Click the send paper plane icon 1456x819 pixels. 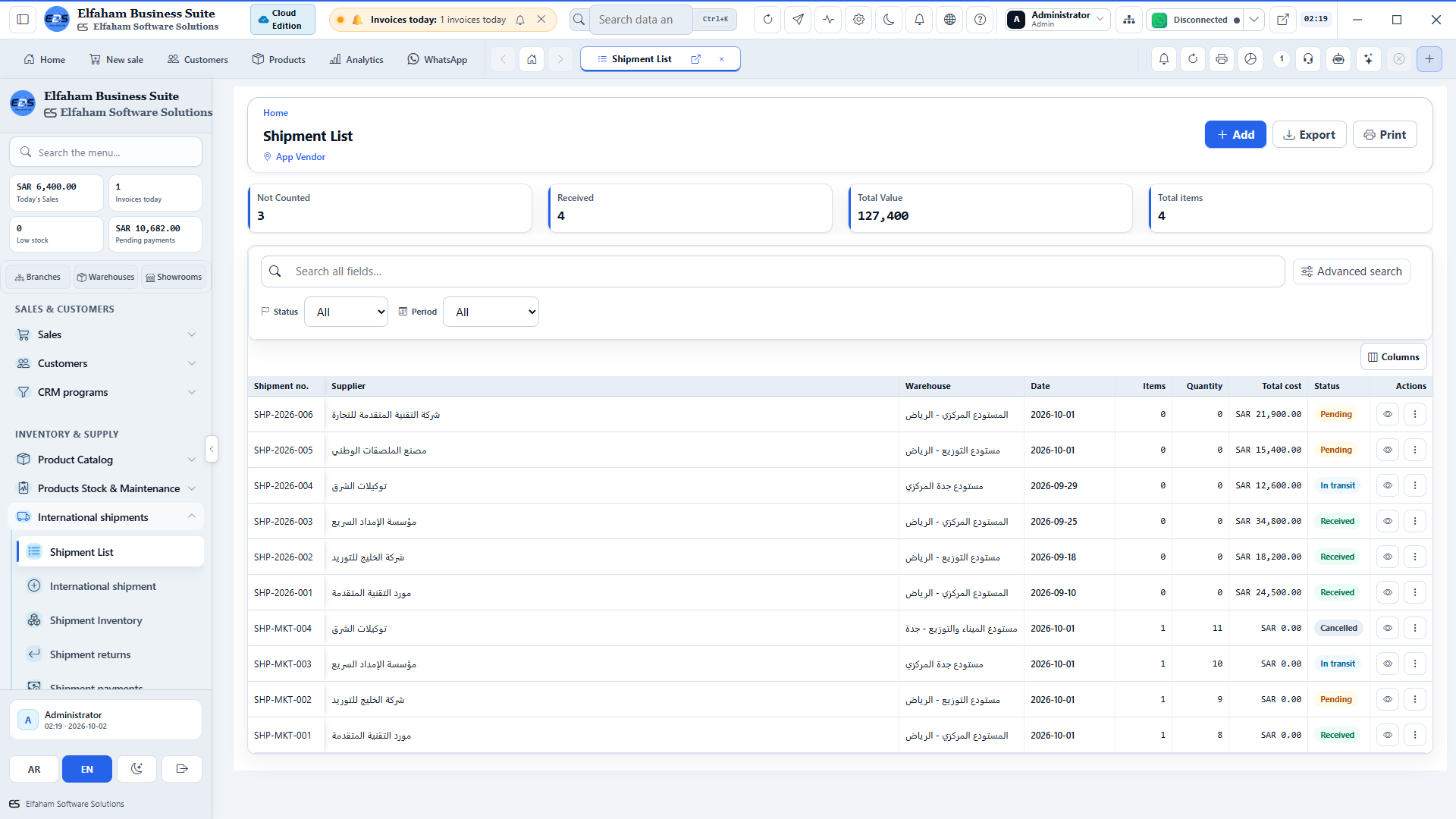(798, 20)
